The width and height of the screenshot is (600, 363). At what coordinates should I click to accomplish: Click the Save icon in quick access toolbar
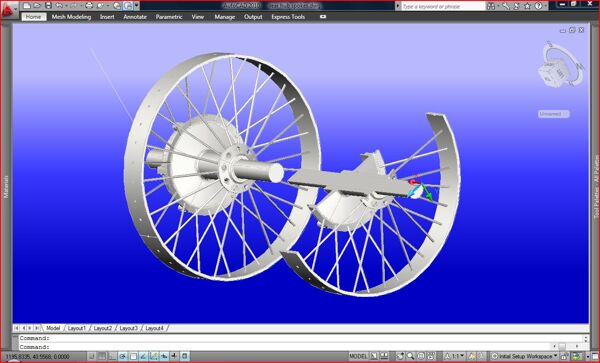[48, 5]
